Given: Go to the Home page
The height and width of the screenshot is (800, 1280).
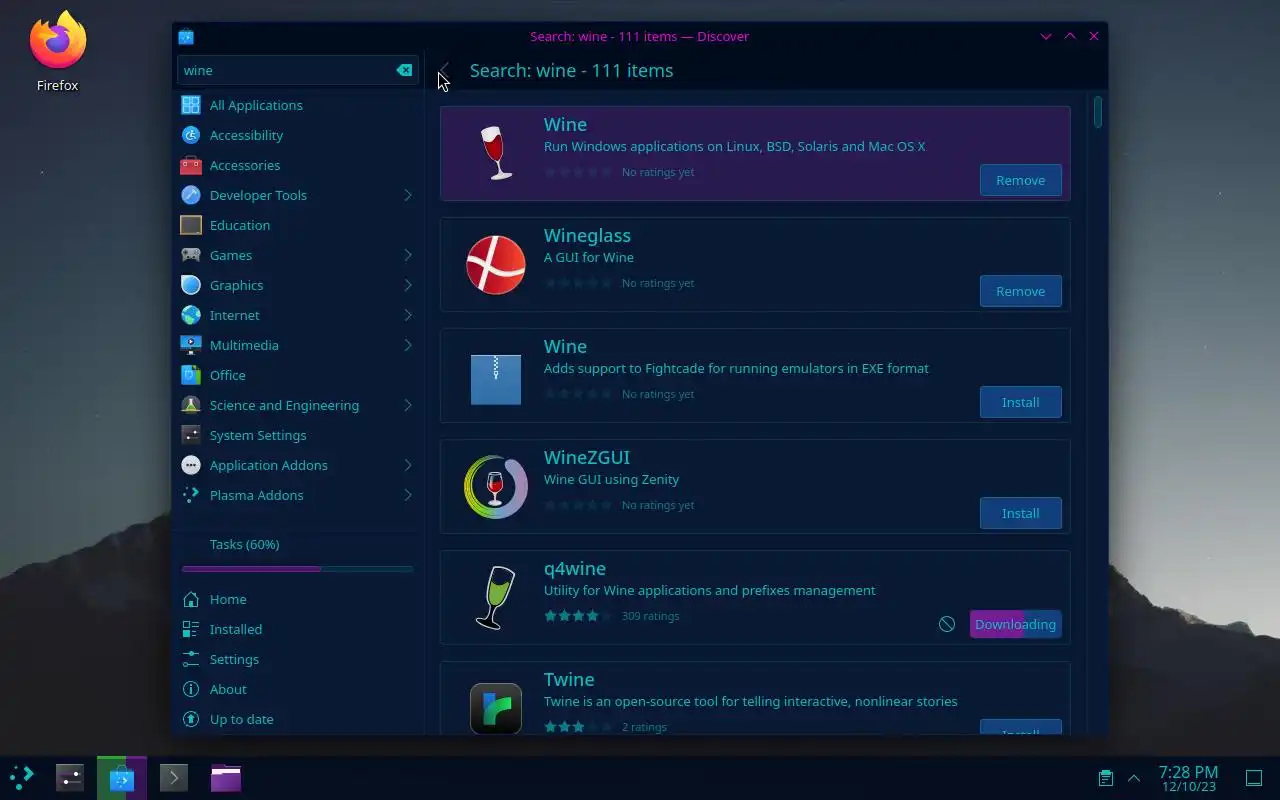Looking at the screenshot, I should pos(297,599).
